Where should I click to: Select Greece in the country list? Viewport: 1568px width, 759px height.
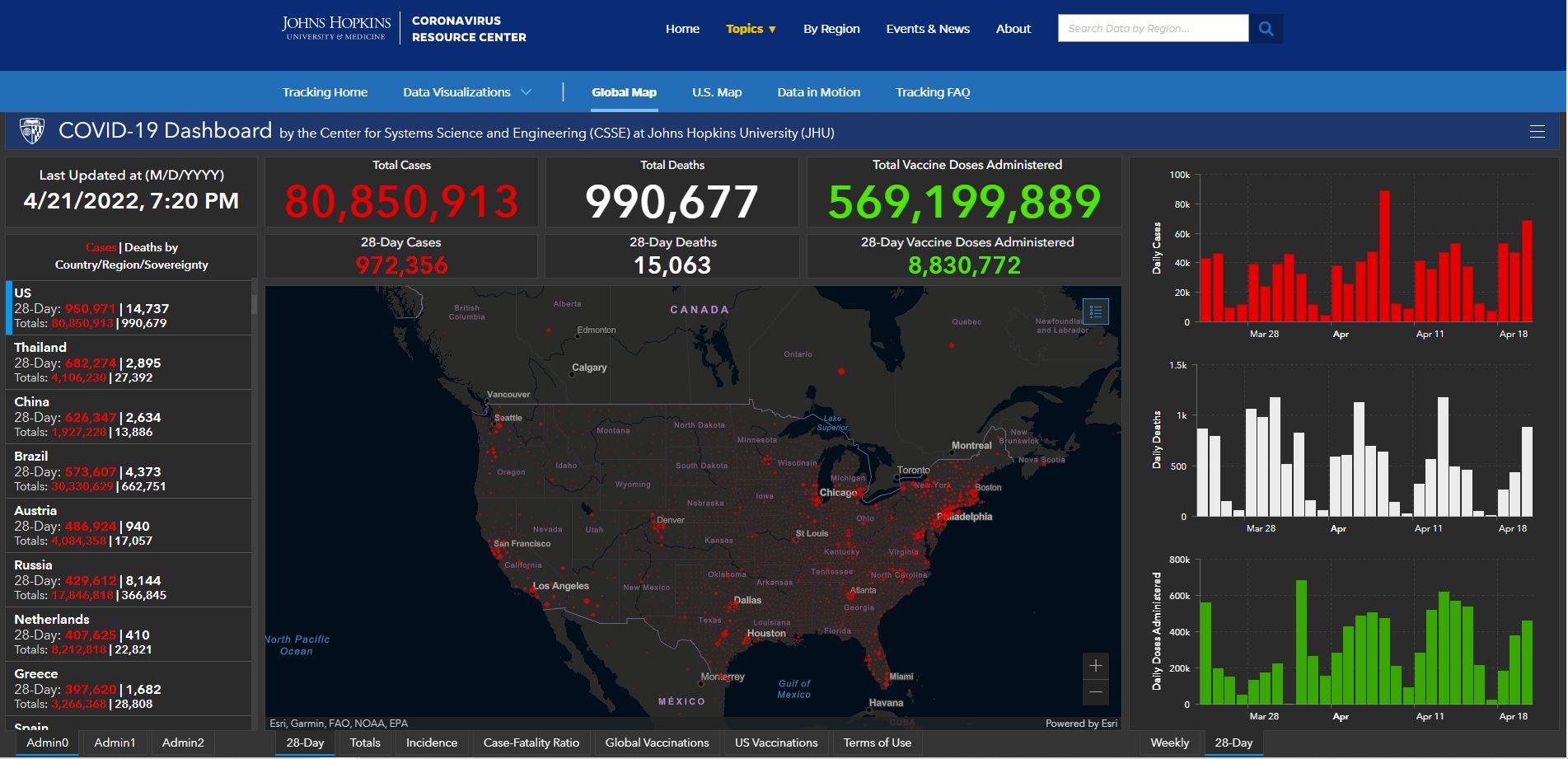129,689
